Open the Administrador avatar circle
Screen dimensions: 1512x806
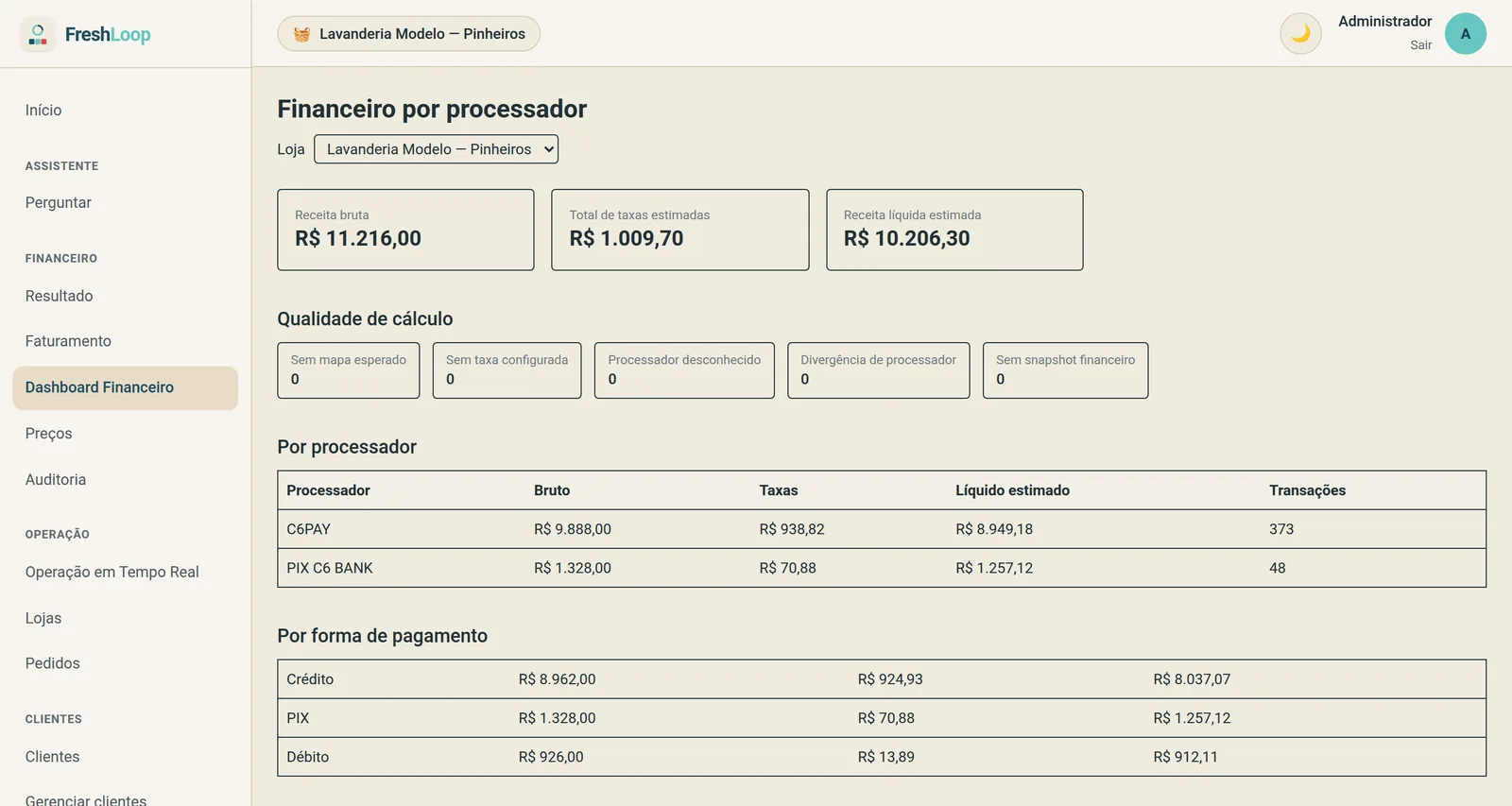(x=1466, y=34)
